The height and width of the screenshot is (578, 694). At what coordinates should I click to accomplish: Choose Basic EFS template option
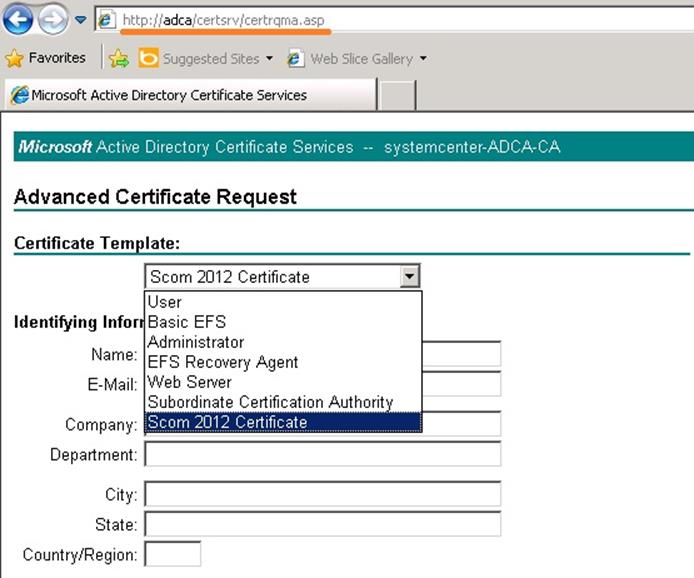[x=283, y=322]
